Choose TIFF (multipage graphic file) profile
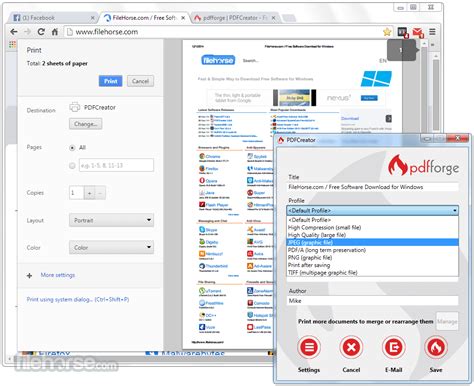Image resolution: width=474 pixels, height=386 pixels. tap(372, 272)
